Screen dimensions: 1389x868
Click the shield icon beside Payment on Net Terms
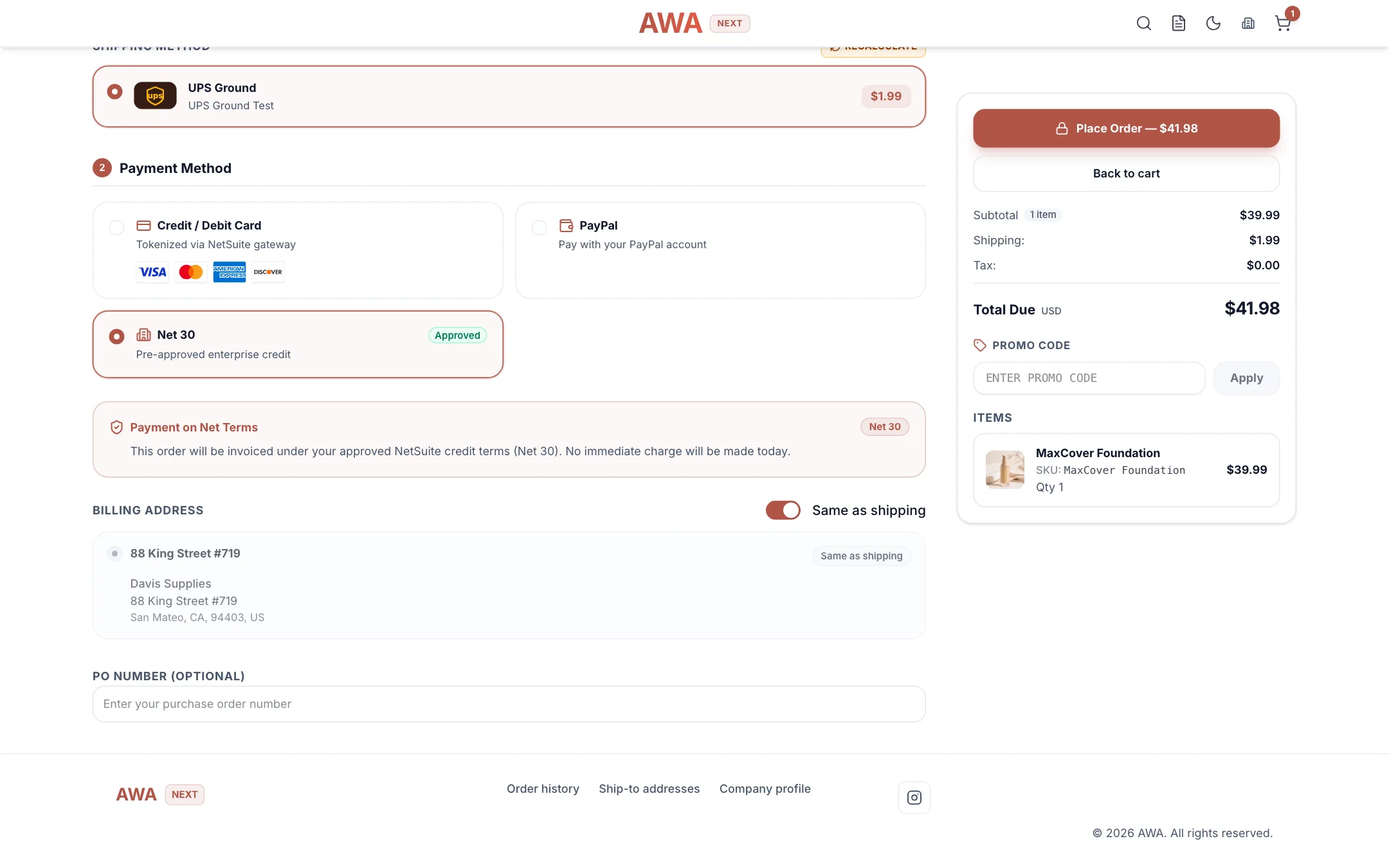tap(116, 428)
